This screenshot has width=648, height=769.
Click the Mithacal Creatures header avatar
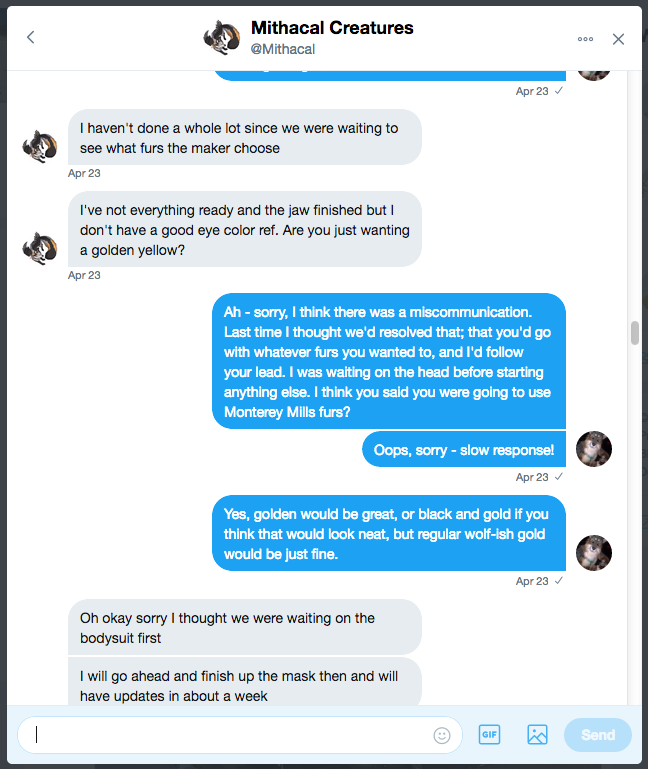221,38
